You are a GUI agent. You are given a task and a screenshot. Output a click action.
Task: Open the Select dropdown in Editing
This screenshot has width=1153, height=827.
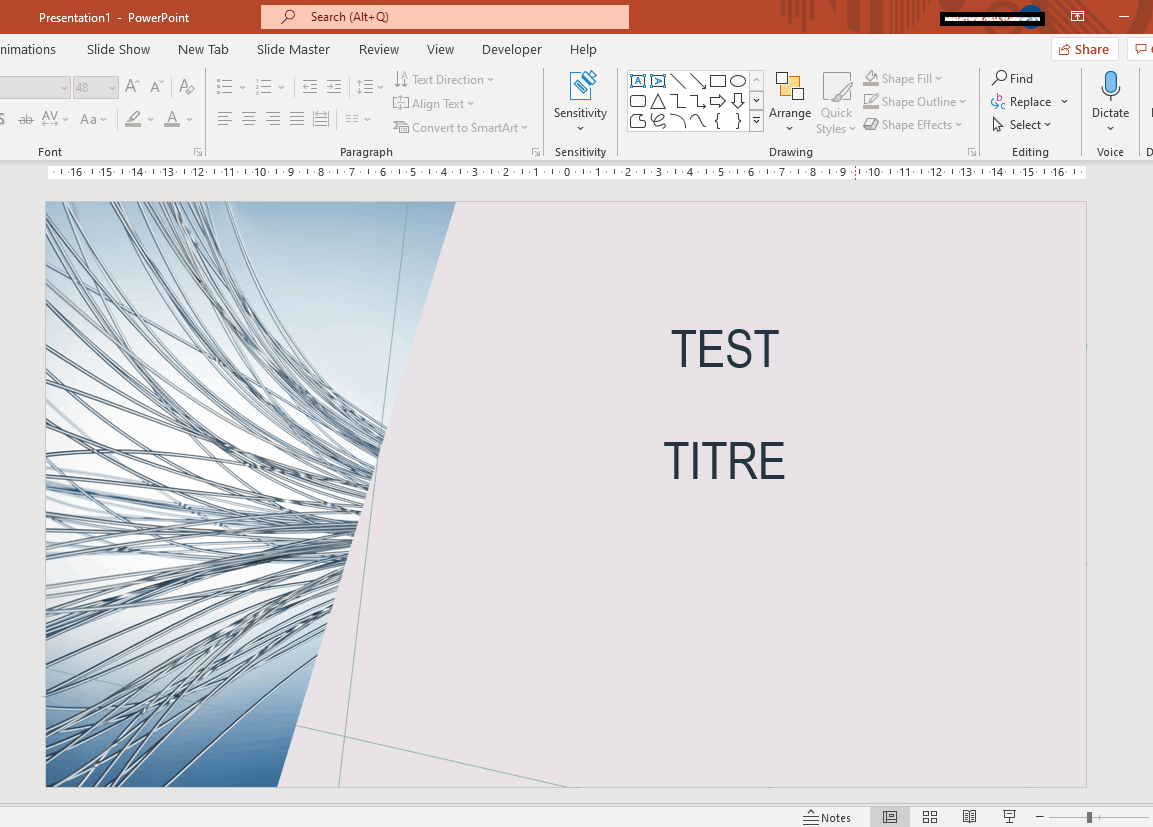[1022, 125]
